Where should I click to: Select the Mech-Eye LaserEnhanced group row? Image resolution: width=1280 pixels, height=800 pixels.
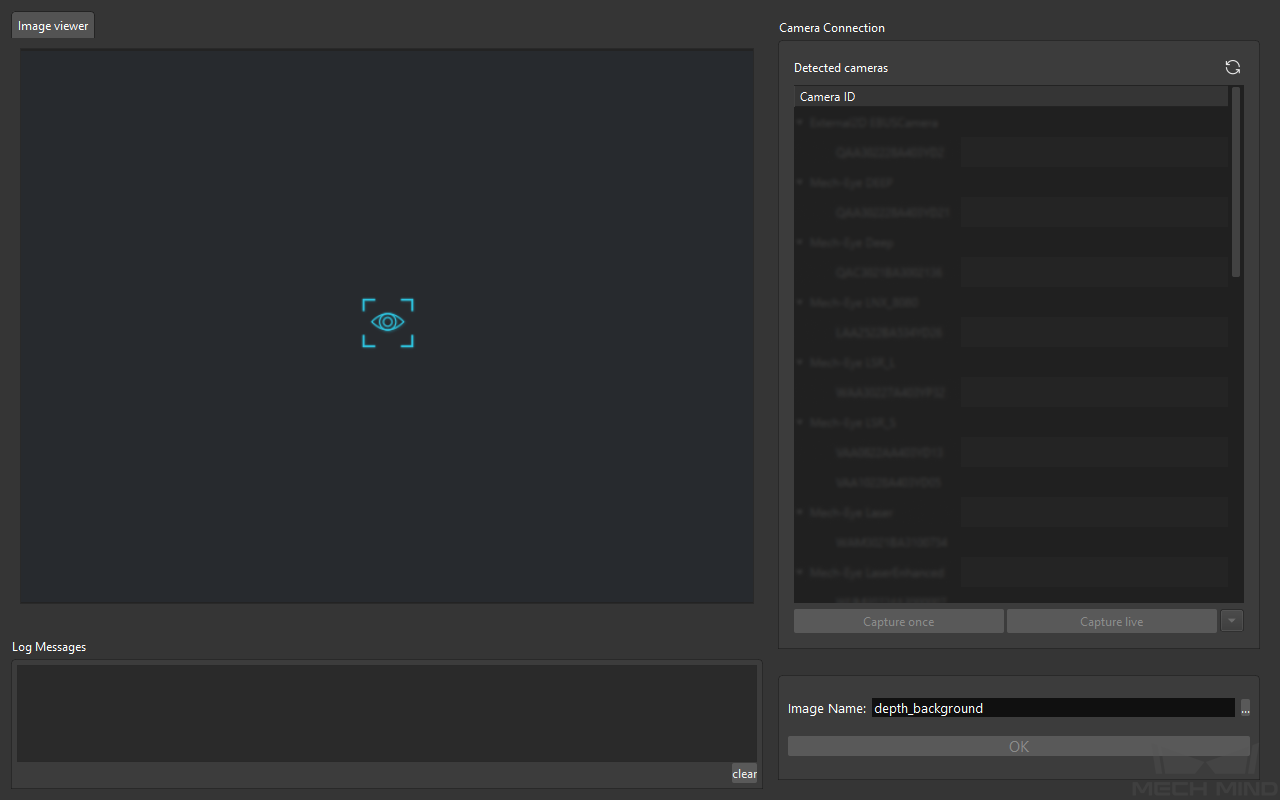point(1011,572)
